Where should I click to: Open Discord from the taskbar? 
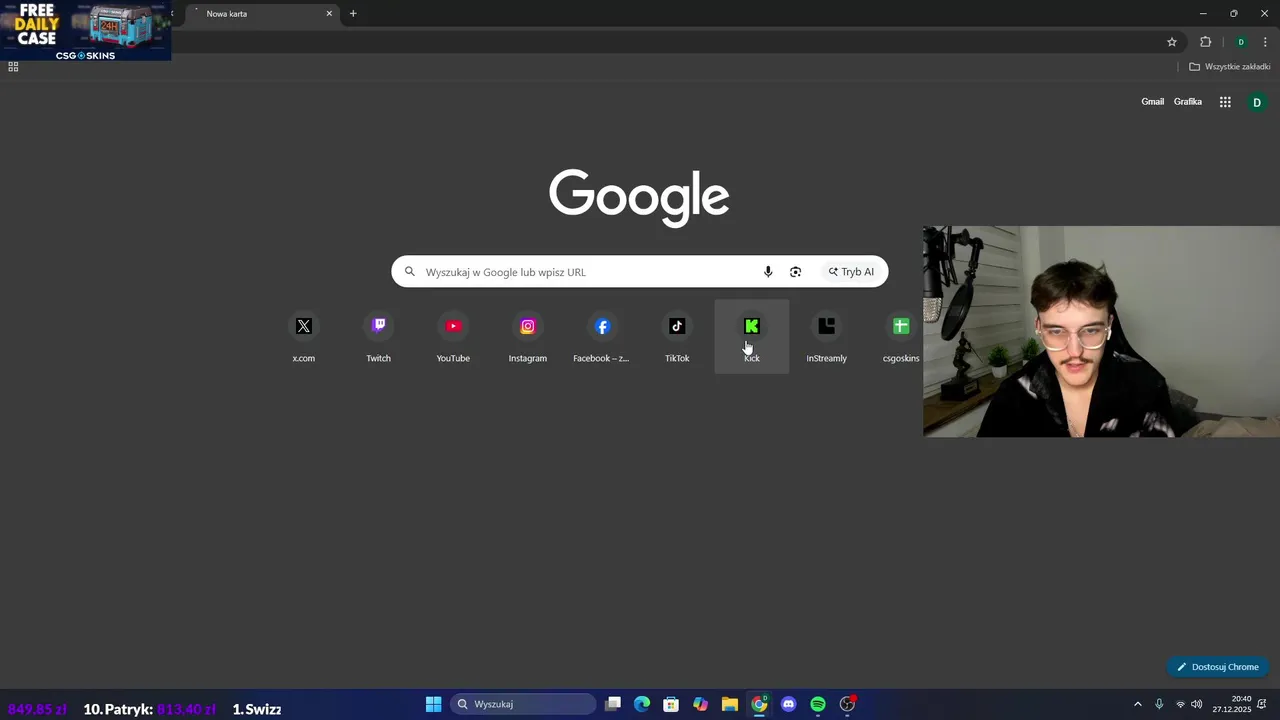(x=789, y=704)
